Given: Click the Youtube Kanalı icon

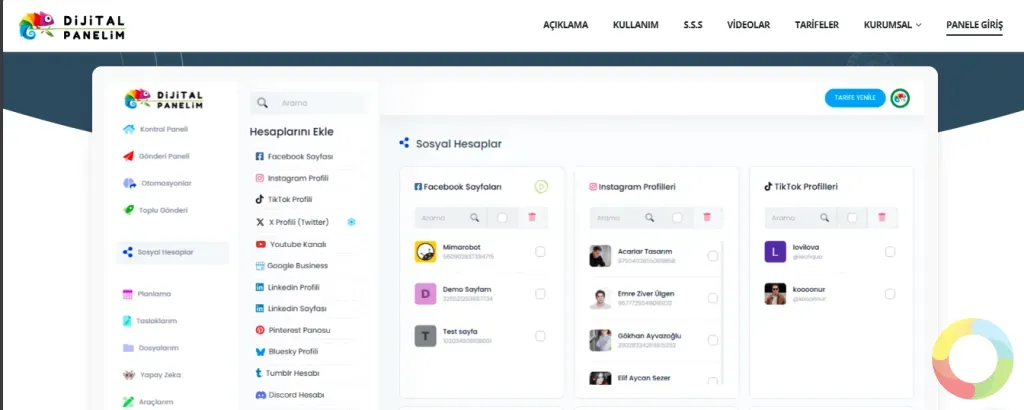Looking at the screenshot, I should click(x=261, y=244).
